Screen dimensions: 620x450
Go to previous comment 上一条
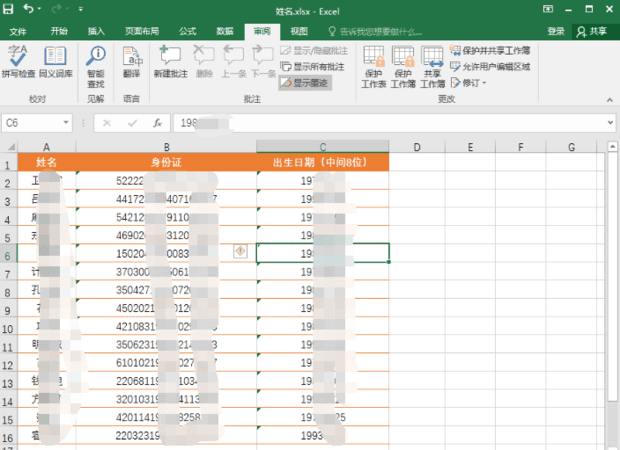[x=233, y=61]
